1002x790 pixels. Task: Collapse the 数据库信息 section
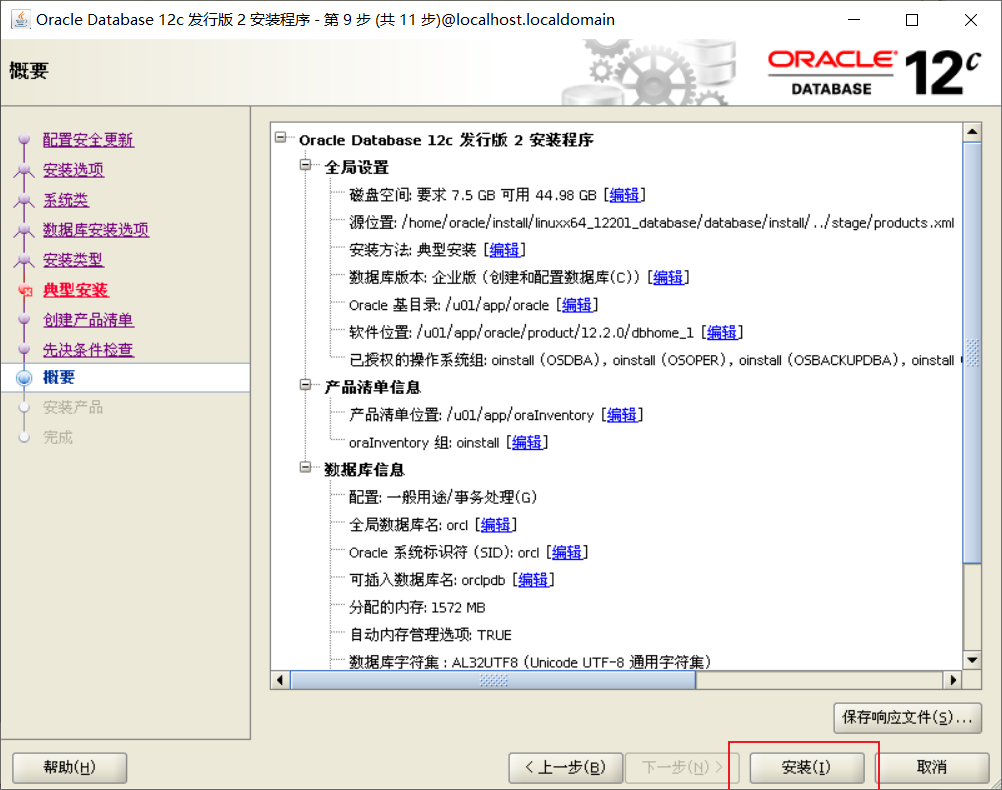(x=305, y=467)
